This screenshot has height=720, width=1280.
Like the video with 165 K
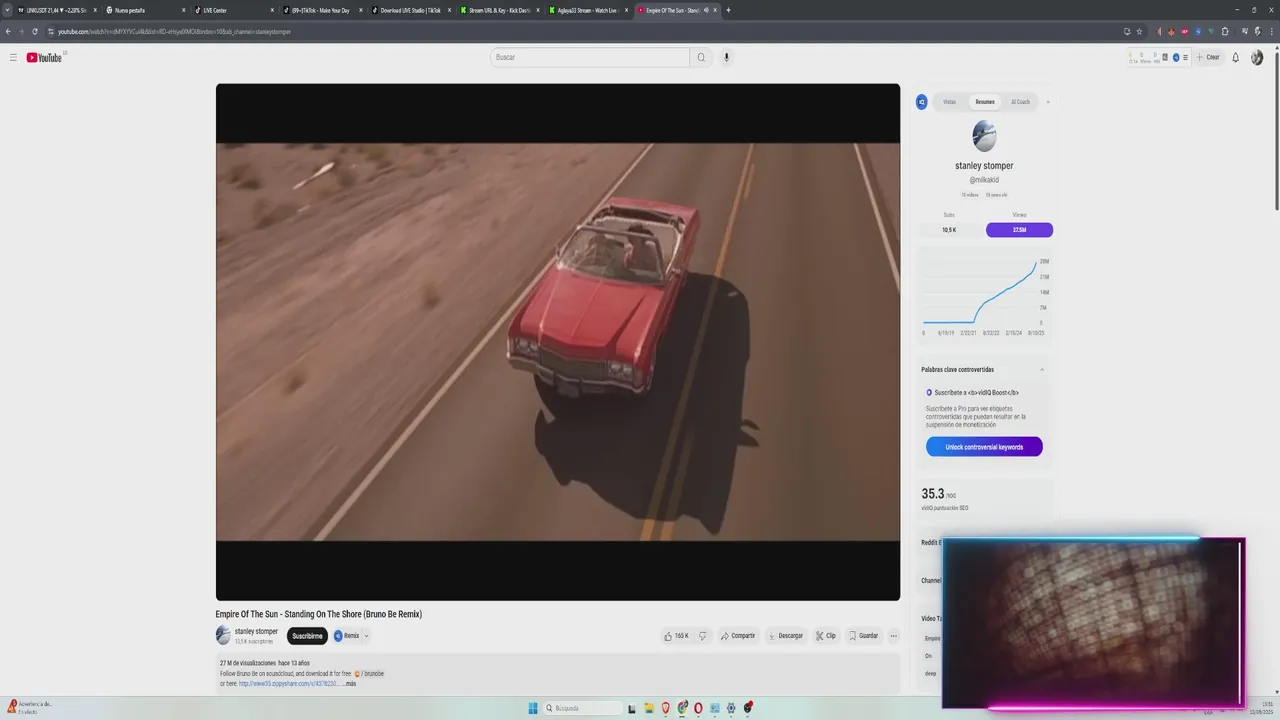[676, 636]
